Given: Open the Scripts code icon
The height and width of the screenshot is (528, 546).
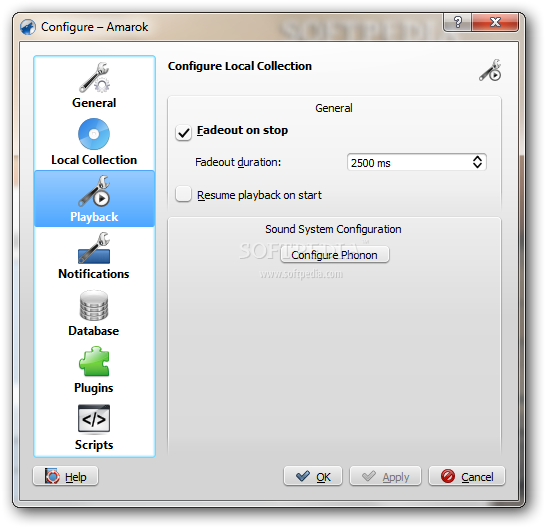Looking at the screenshot, I should pyautogui.click(x=94, y=418).
